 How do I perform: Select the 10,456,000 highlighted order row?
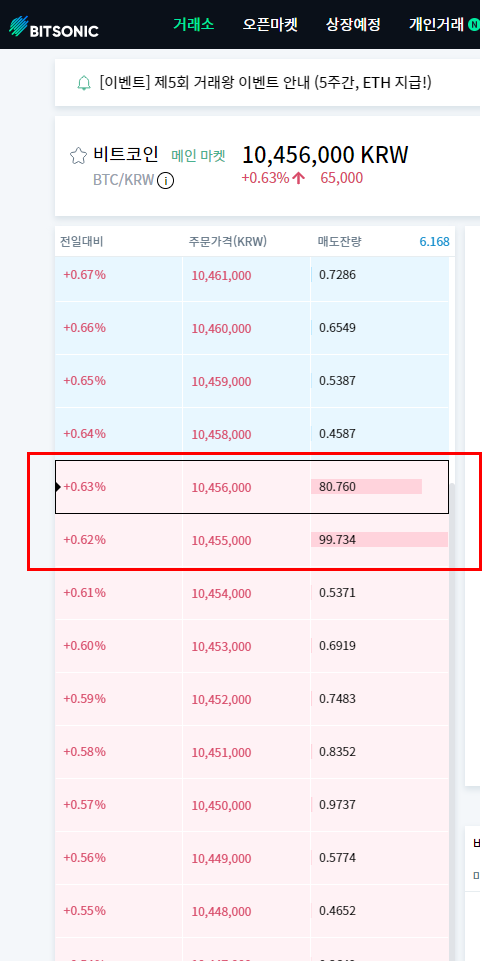coord(252,487)
